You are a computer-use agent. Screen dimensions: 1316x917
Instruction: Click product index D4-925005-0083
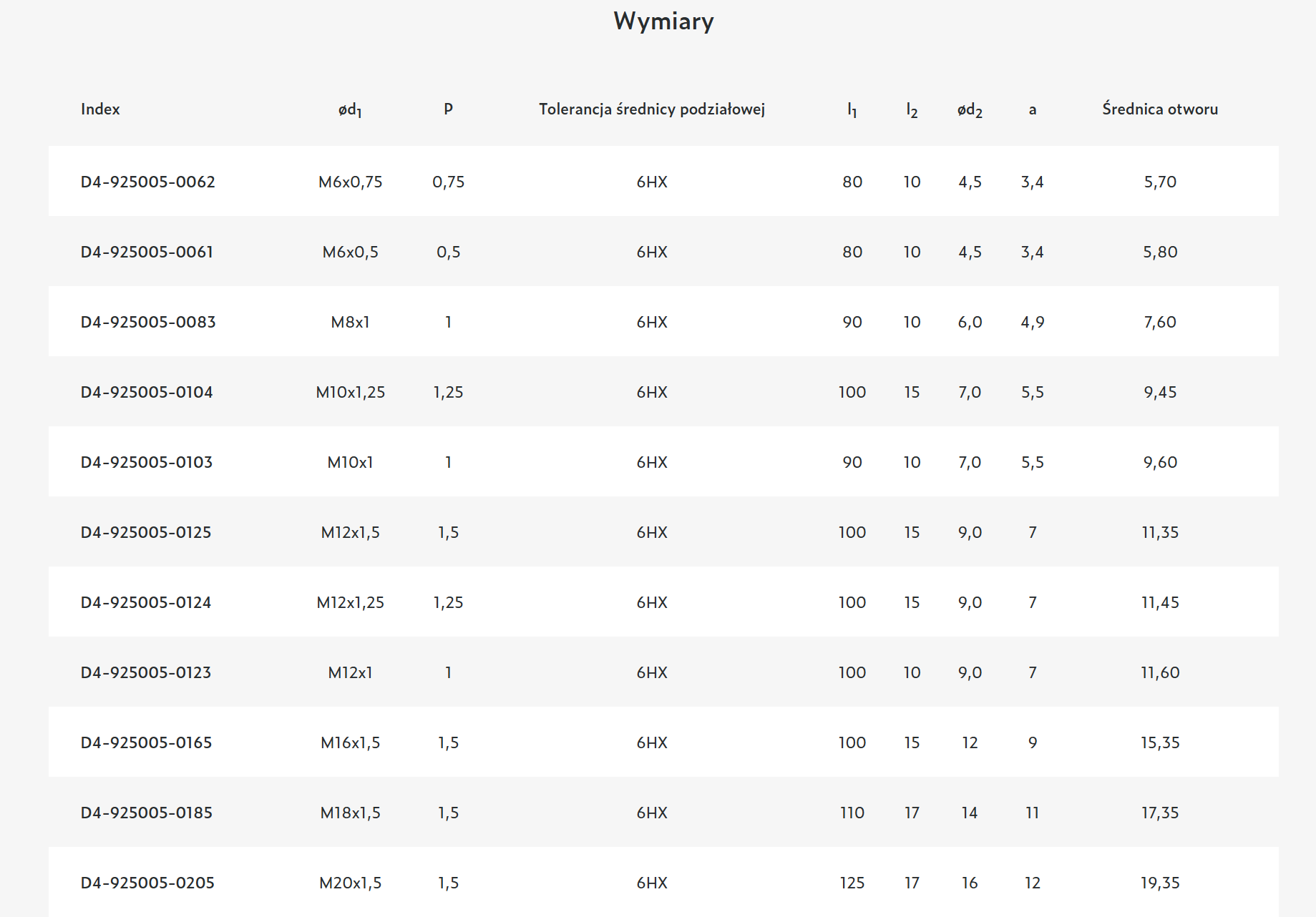(147, 322)
